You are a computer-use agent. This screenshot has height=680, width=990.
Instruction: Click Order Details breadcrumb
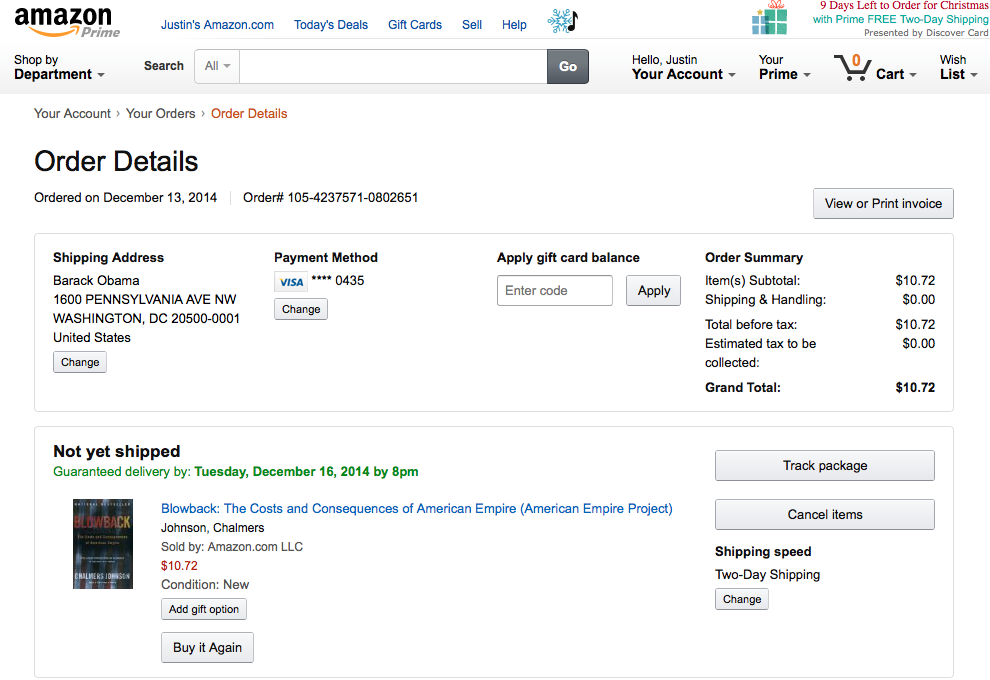249,114
